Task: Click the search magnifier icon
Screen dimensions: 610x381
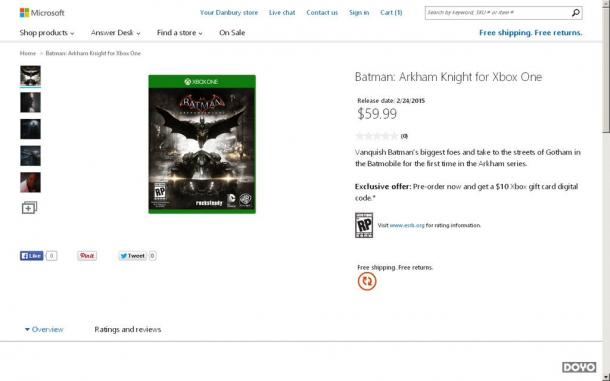Action: tap(575, 13)
